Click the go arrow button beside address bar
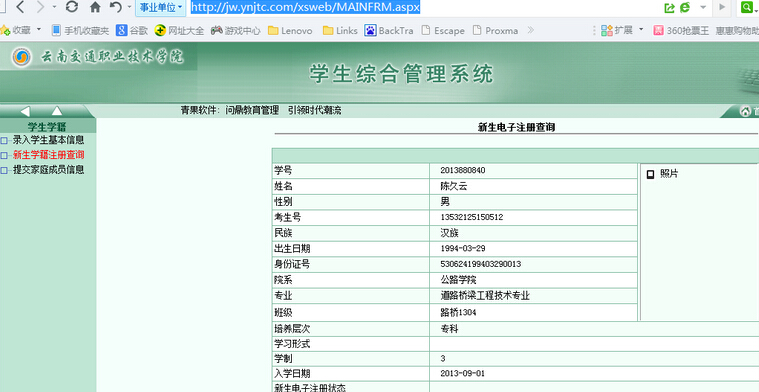 (x=722, y=7)
